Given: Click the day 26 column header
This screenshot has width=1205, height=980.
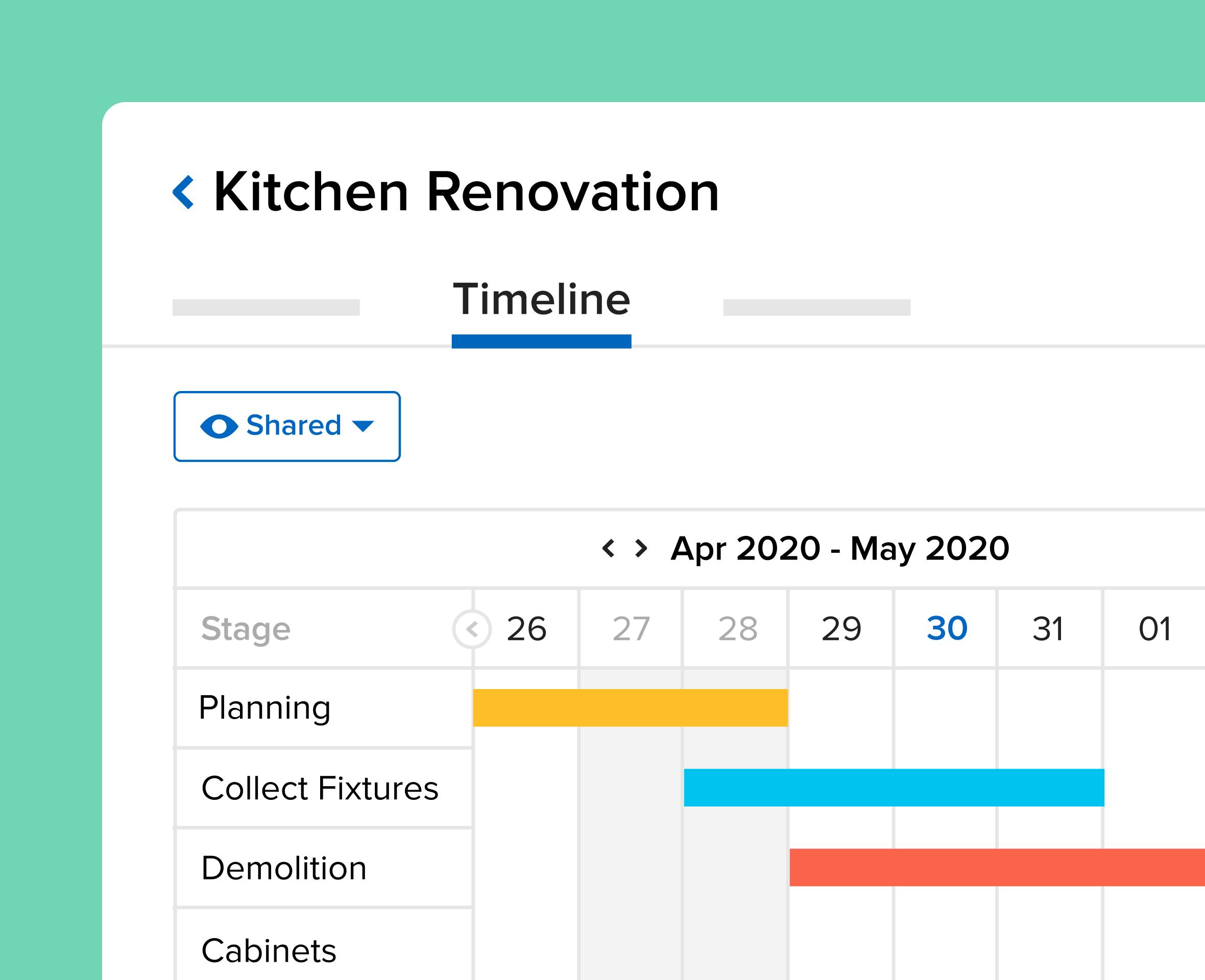Looking at the screenshot, I should pos(526,629).
